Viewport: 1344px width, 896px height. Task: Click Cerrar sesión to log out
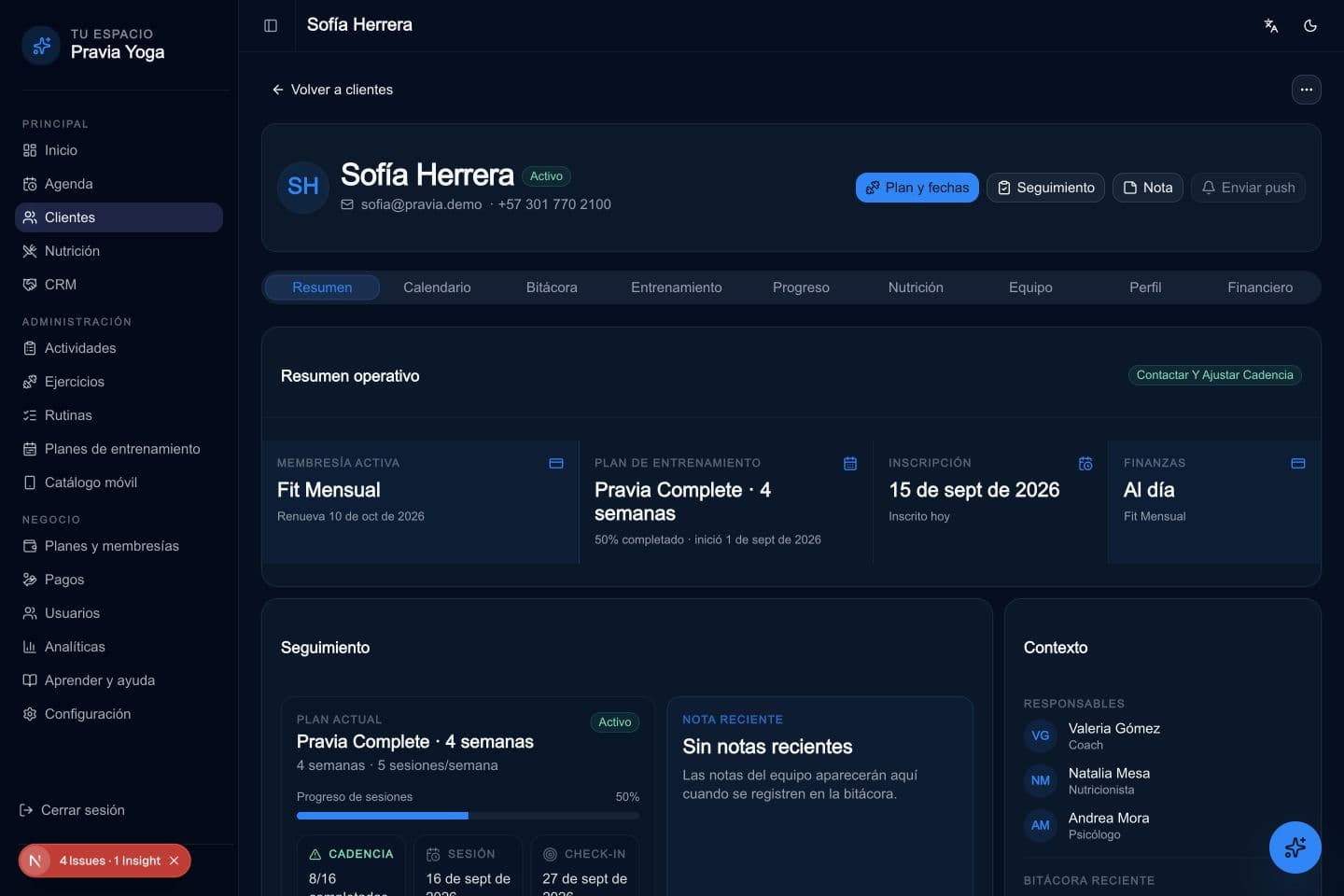pos(73,810)
